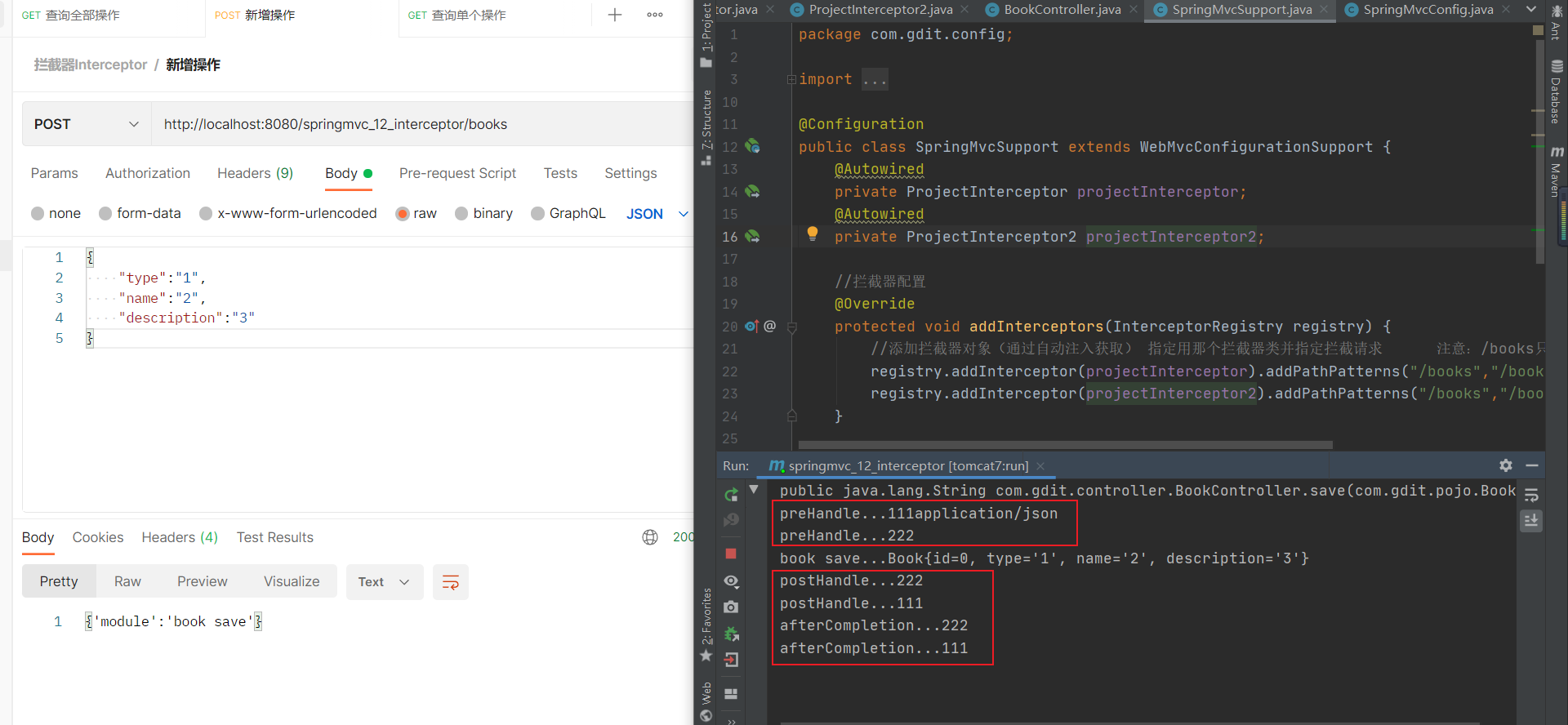The height and width of the screenshot is (725, 1568).
Task: Open Postman tab options three-dots menu
Action: tap(655, 15)
